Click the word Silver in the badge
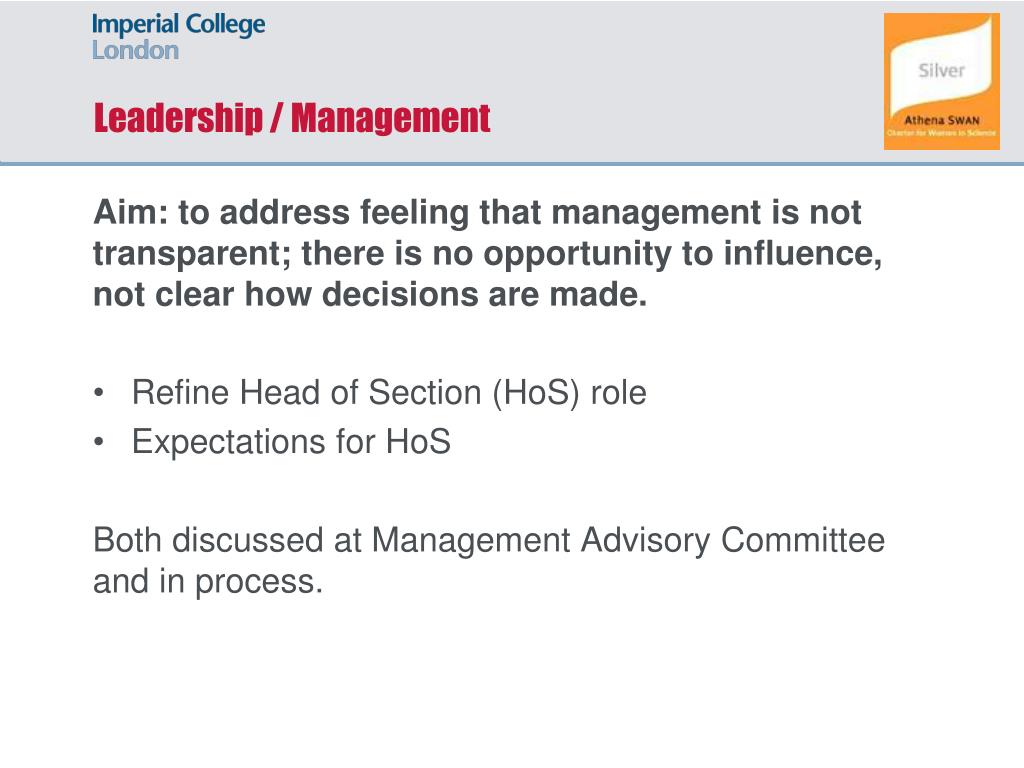Image resolution: width=1024 pixels, height=768 pixels. pos(941,71)
